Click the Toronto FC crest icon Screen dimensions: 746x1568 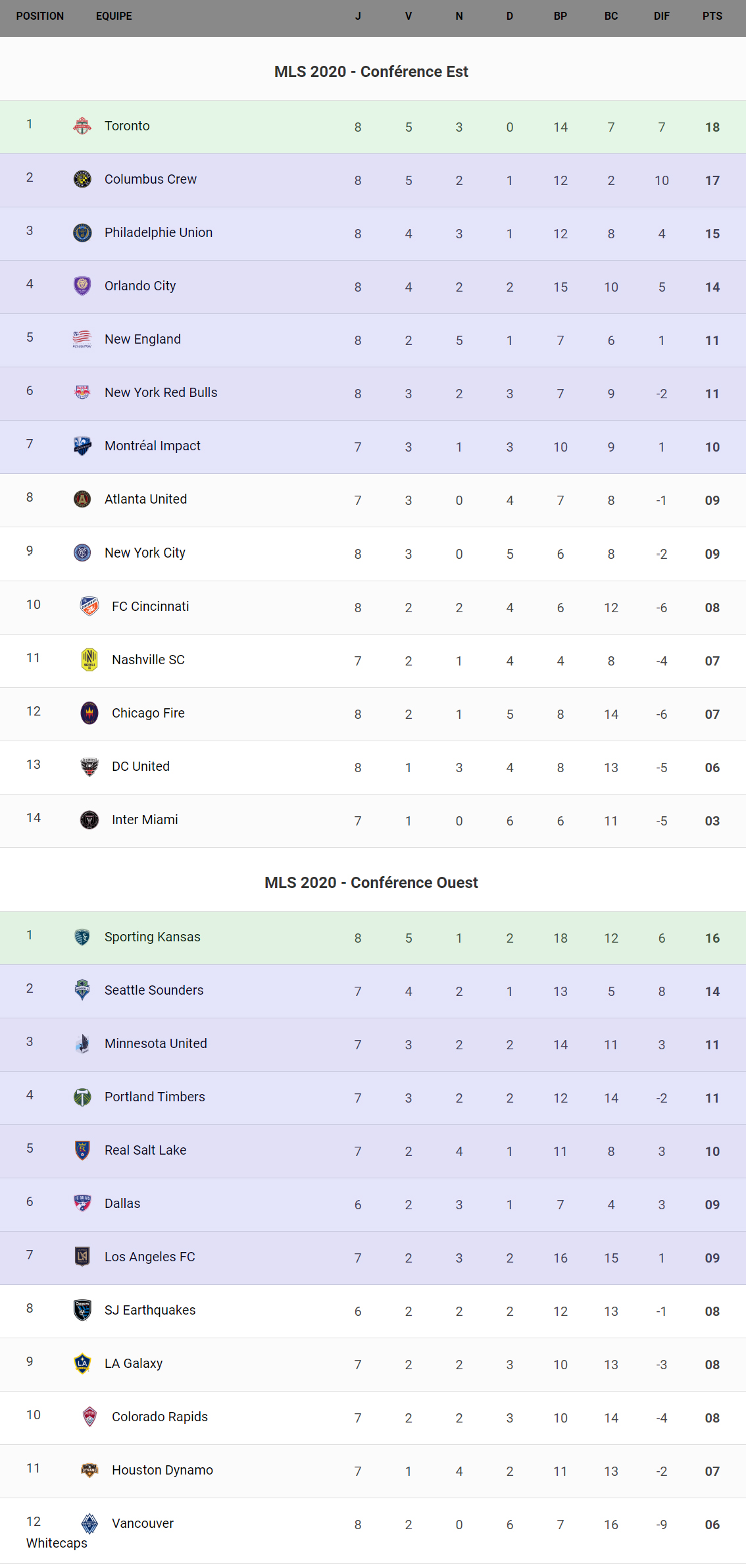click(x=82, y=126)
